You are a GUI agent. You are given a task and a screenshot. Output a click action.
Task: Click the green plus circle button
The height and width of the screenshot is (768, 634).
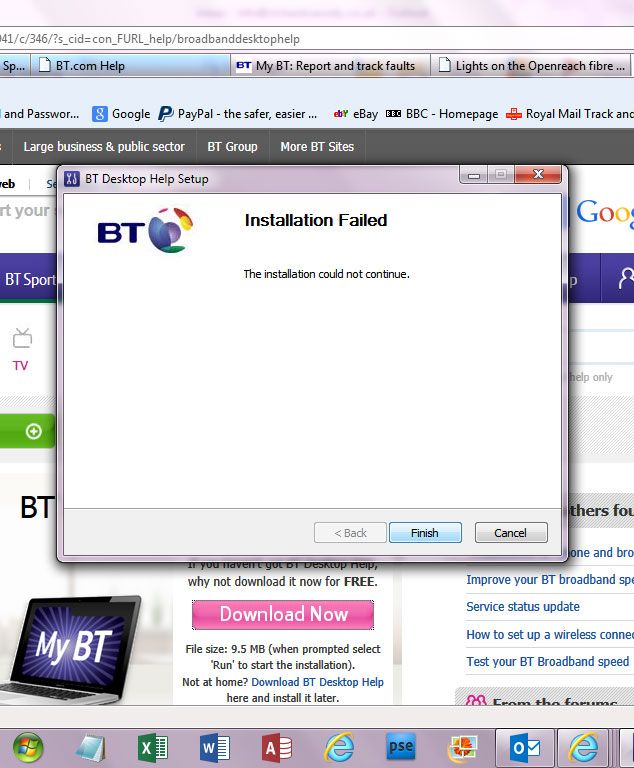coord(34,431)
